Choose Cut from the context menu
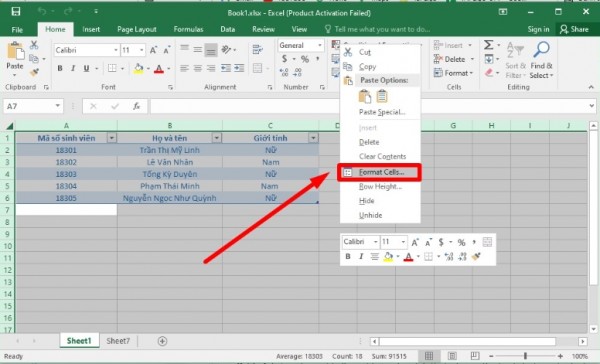This screenshot has width=600, height=364. 380,52
